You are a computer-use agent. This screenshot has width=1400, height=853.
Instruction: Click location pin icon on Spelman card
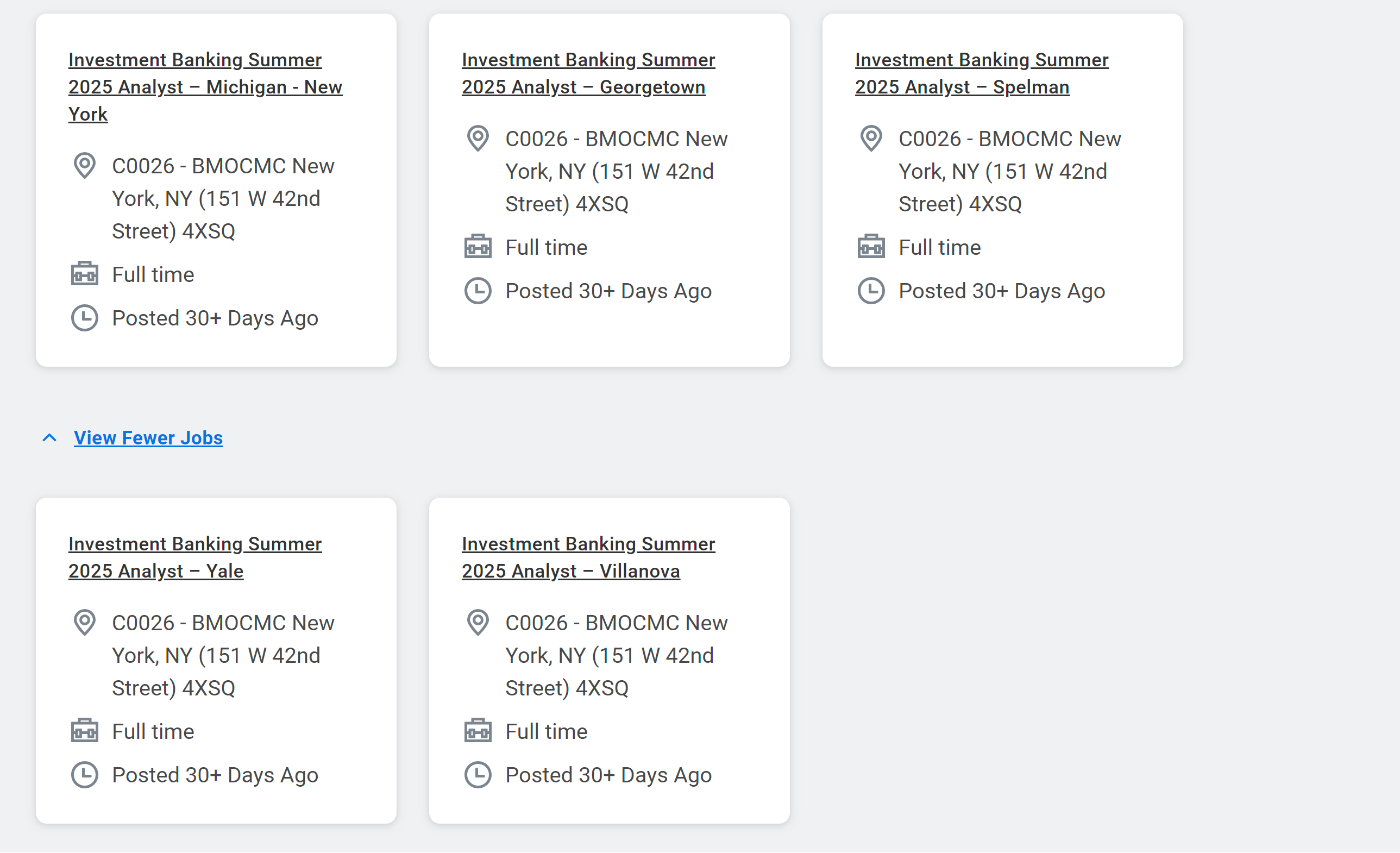pyautogui.click(x=871, y=139)
